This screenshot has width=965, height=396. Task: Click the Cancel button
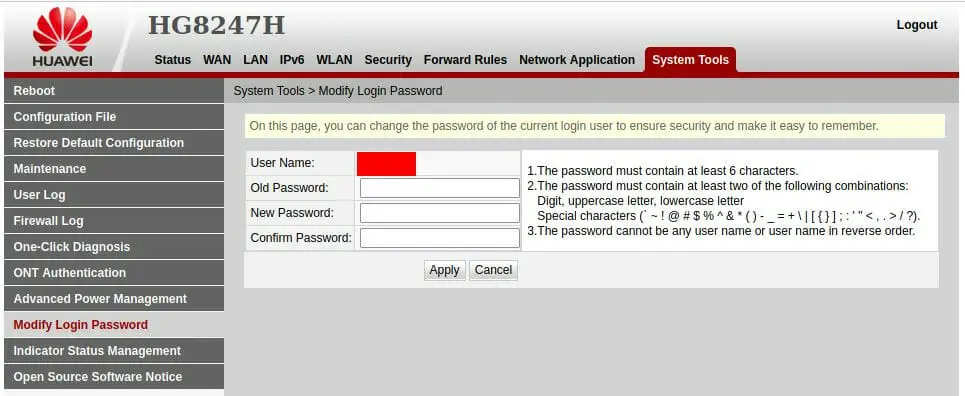coord(493,270)
